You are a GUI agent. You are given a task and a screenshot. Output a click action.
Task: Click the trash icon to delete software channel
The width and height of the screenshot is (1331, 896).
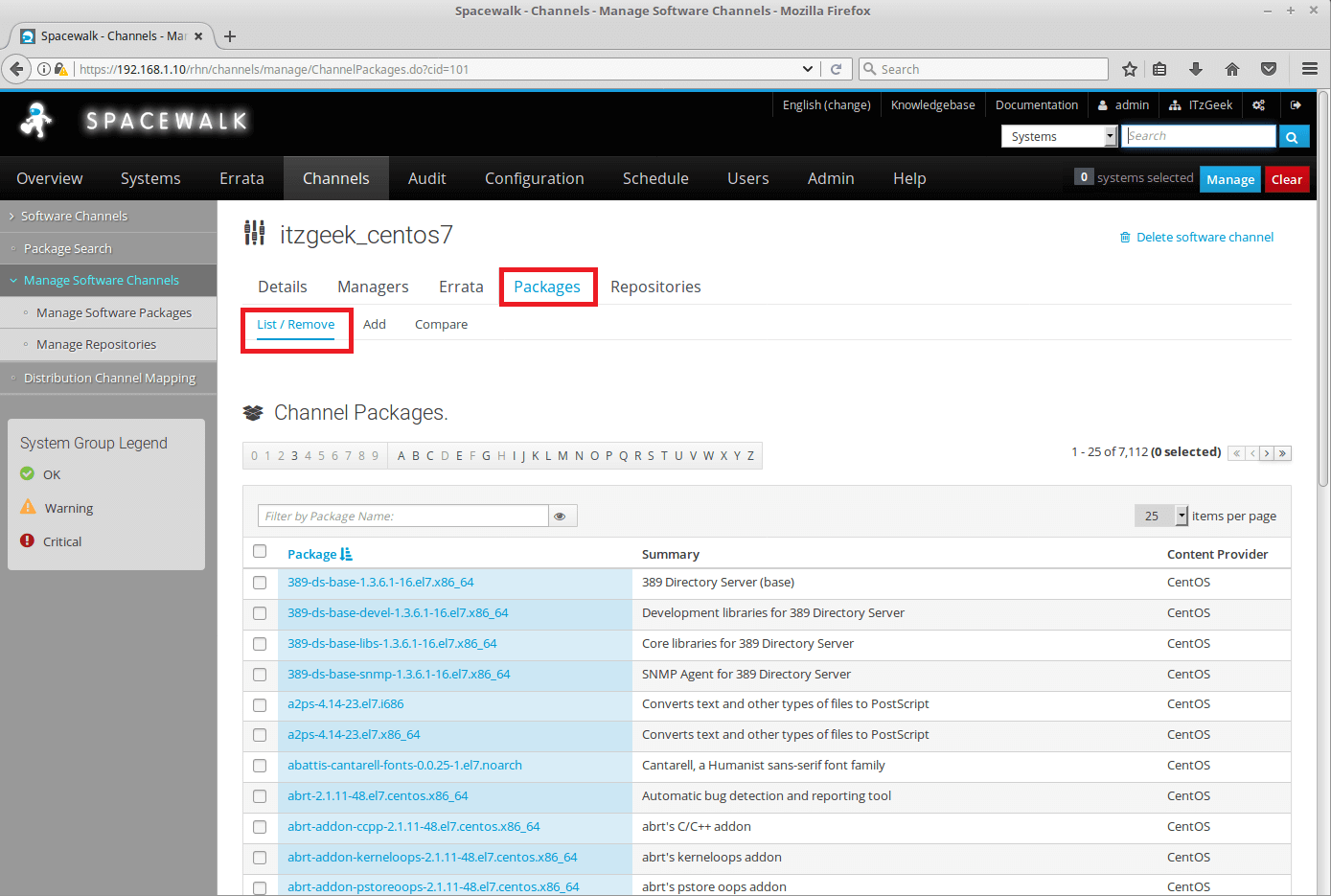1126,237
